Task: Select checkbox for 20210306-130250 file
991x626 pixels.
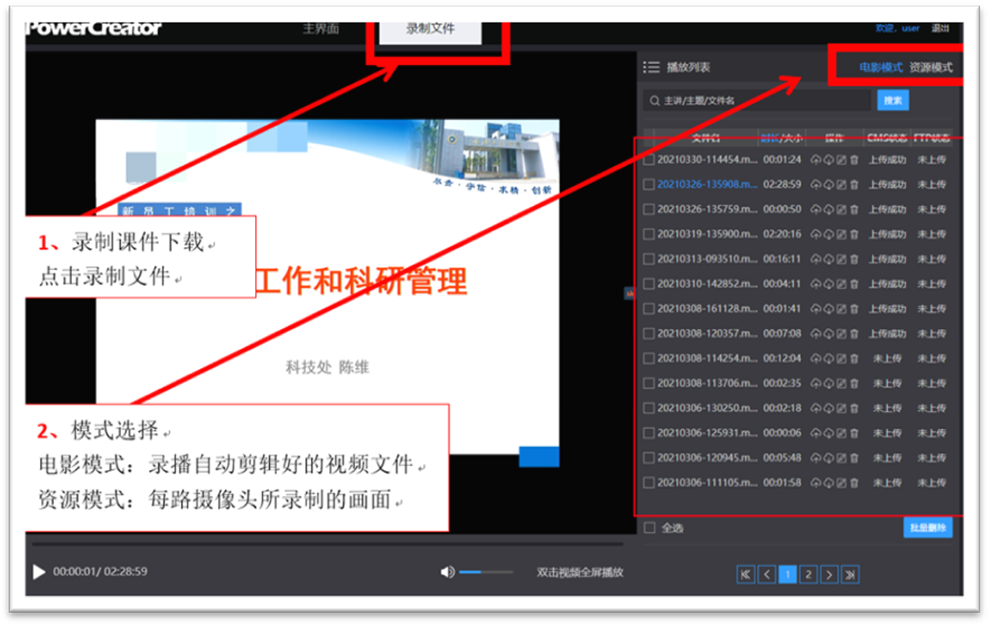Action: (x=649, y=408)
